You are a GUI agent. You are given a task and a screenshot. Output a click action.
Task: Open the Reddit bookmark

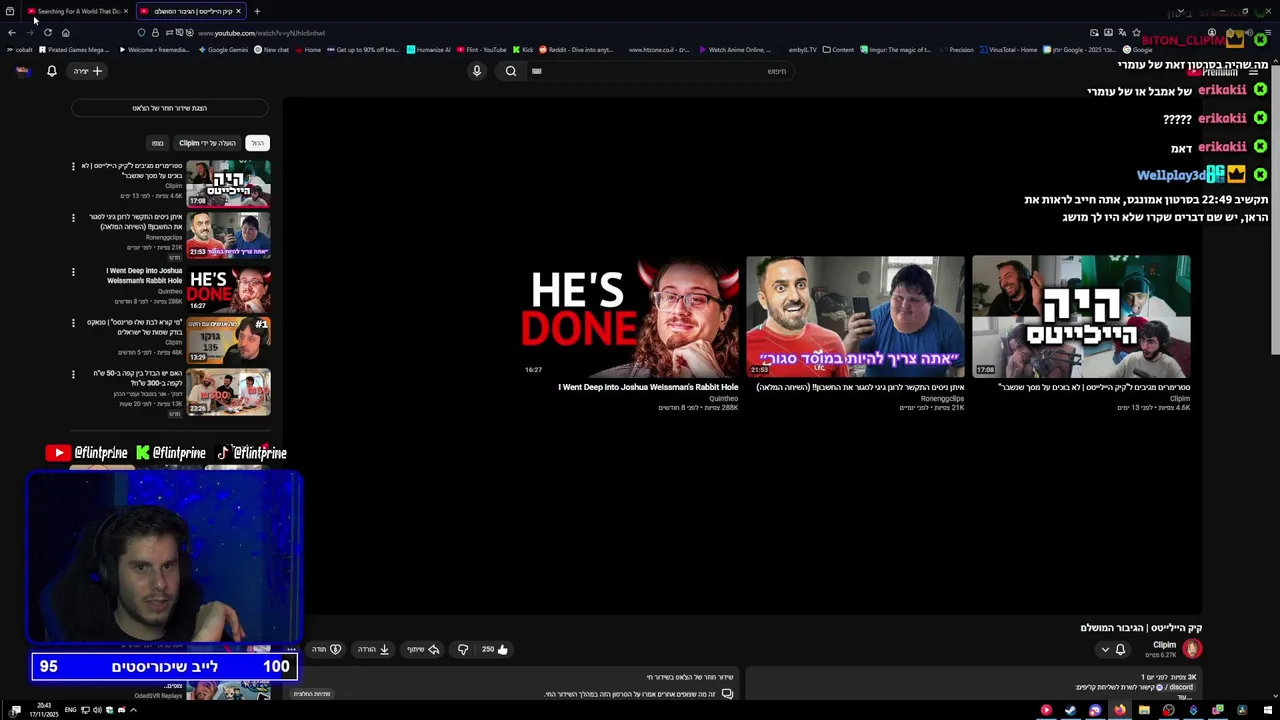[x=576, y=50]
